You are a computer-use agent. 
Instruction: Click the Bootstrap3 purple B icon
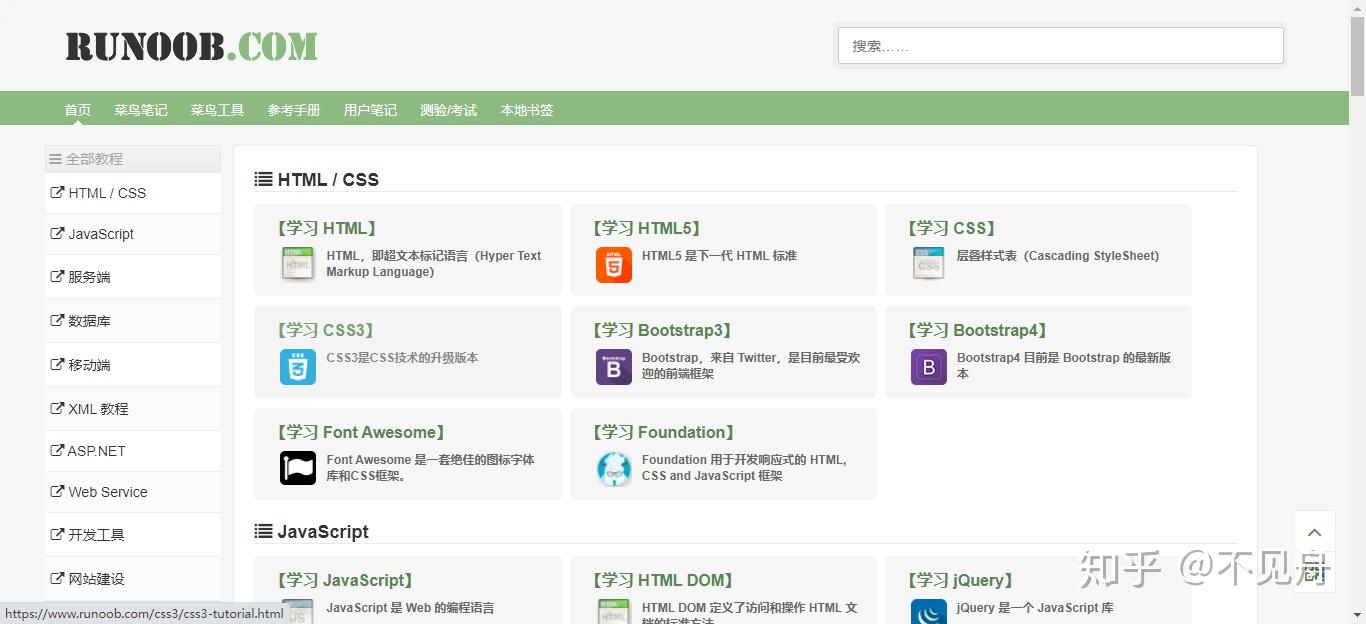(613, 367)
